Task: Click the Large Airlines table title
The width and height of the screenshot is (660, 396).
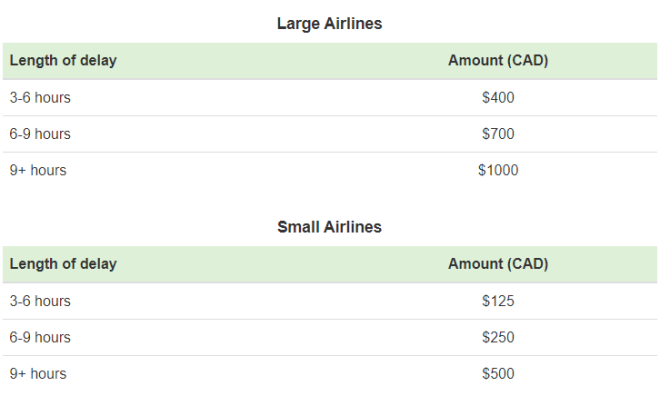Action: (x=330, y=24)
